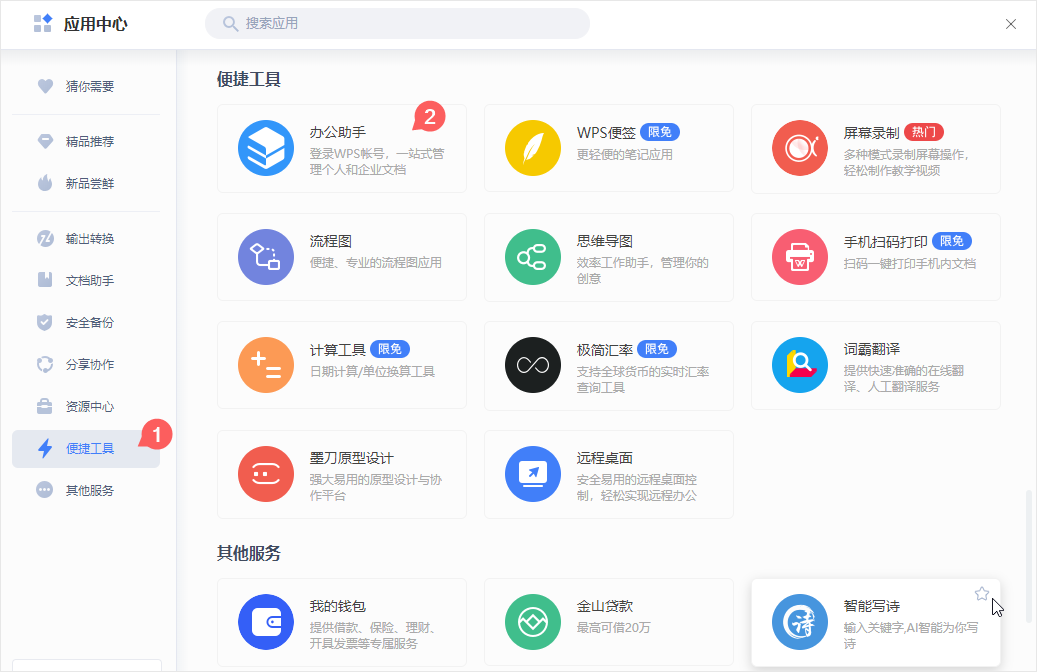1037x672 pixels.
Task: Open 我的钱包 wallet service
Action: tap(265, 622)
